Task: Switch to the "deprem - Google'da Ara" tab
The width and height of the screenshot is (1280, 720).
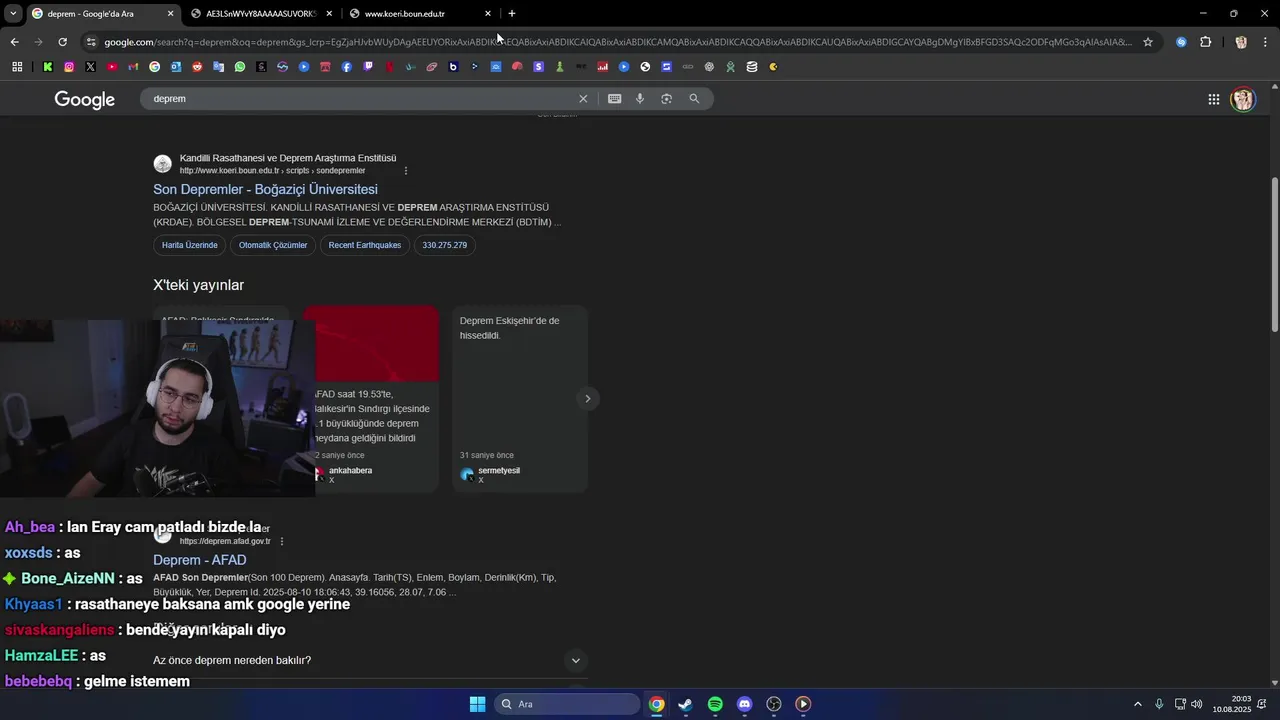Action: click(x=102, y=14)
